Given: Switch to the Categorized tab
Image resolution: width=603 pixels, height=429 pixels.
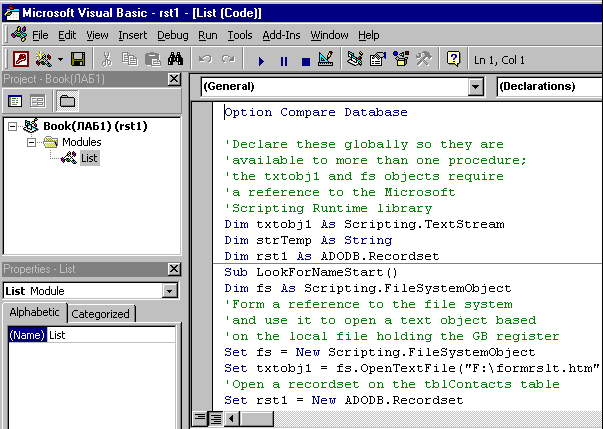Looking at the screenshot, I should 100,314.
